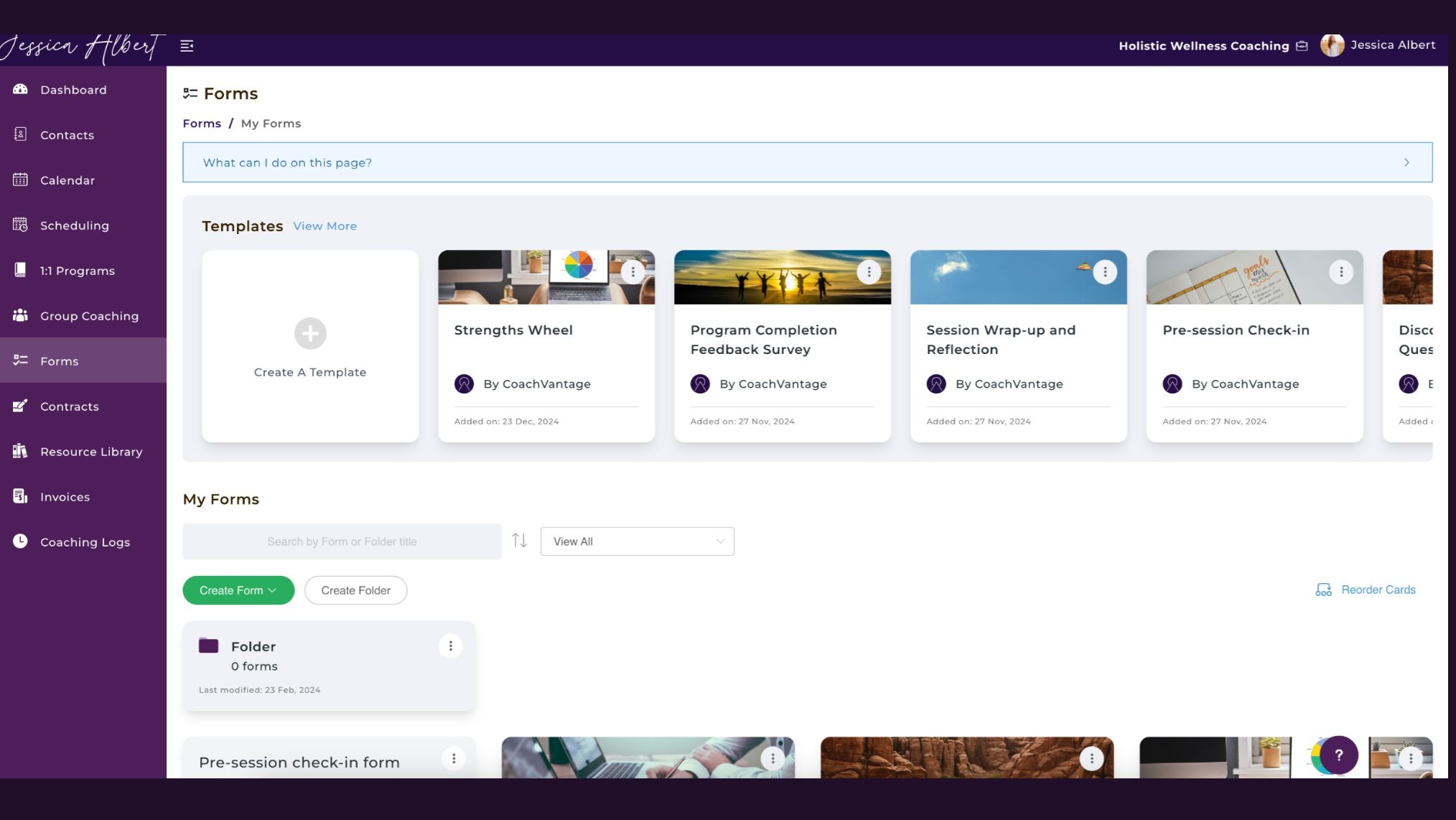Open the Pre-session Check-in template thumbnail image
This screenshot has height=820, width=1456.
coord(1255,277)
